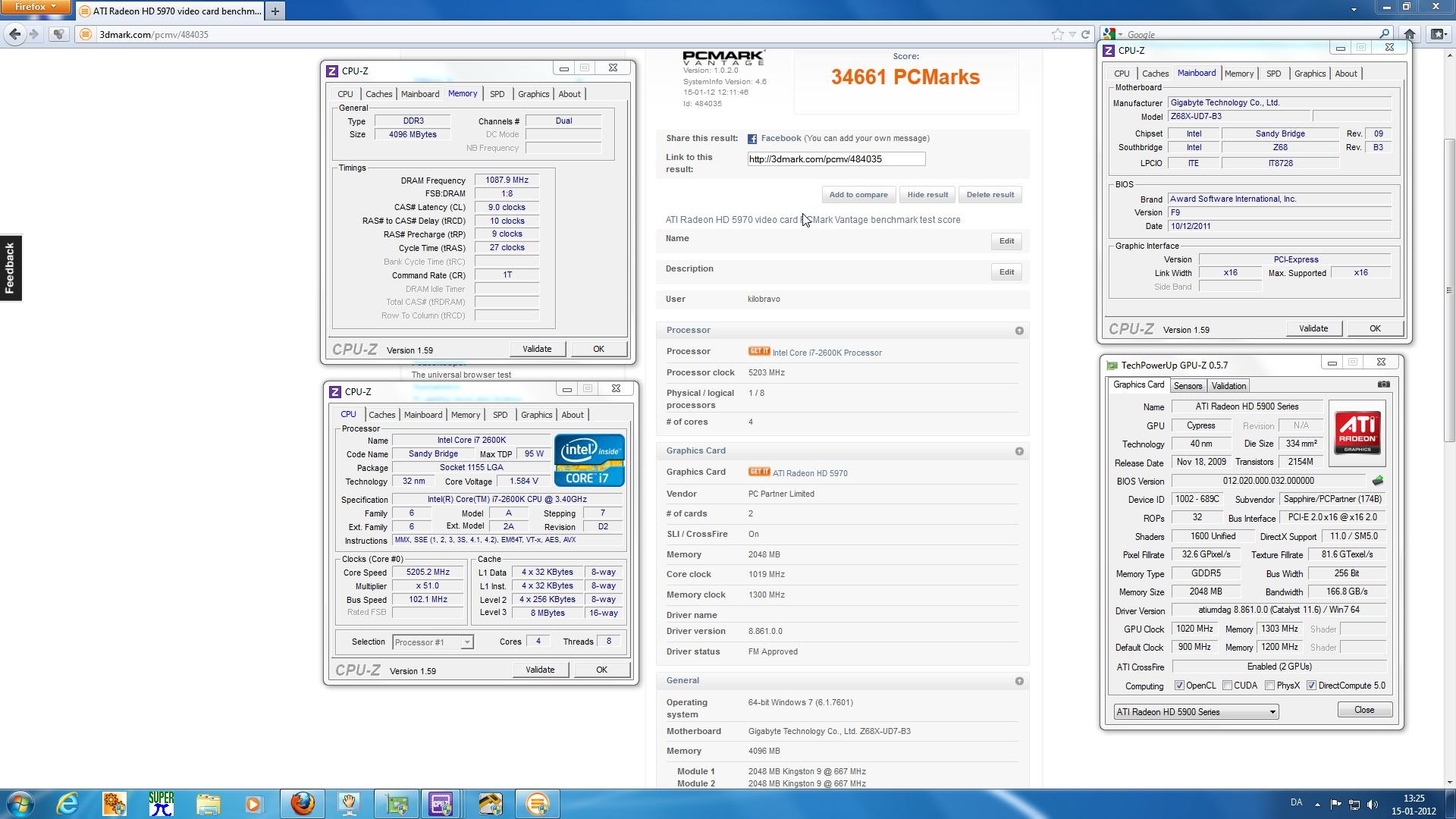Viewport: 1456px width, 819px height.
Task: Click the Google search engine icon
Action: (x=1109, y=34)
